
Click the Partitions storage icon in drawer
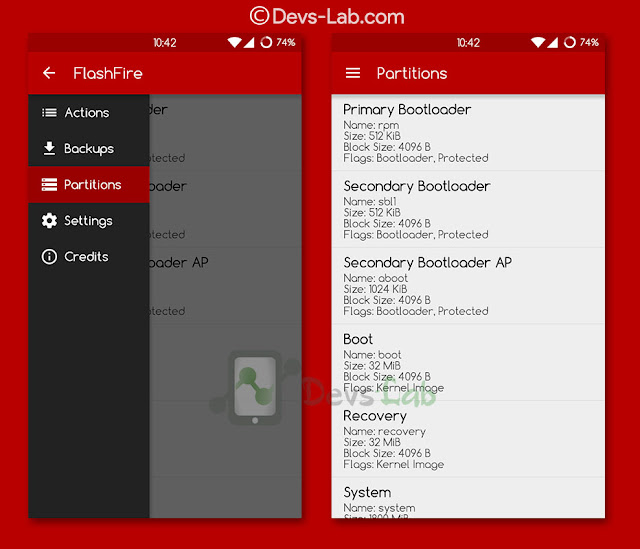point(49,184)
